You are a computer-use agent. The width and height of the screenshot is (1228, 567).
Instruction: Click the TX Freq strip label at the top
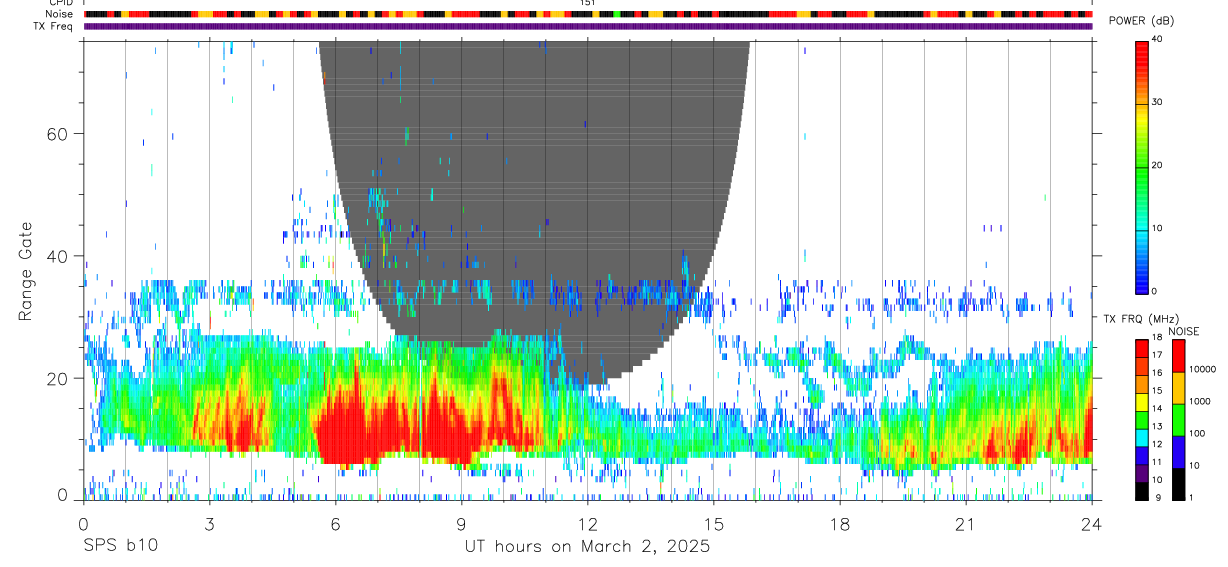[x=54, y=26]
